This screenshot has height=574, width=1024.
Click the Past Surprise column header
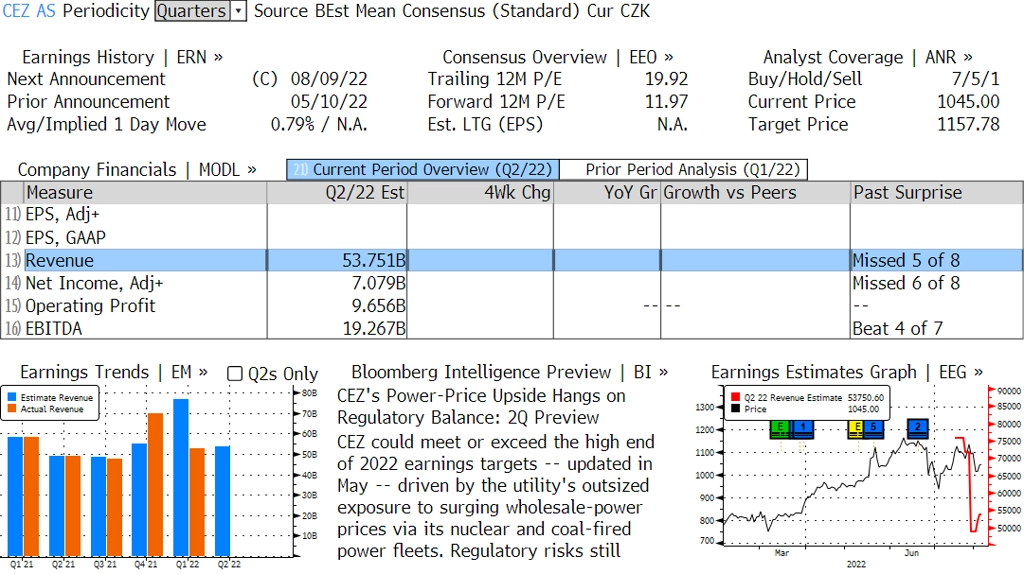click(936, 193)
